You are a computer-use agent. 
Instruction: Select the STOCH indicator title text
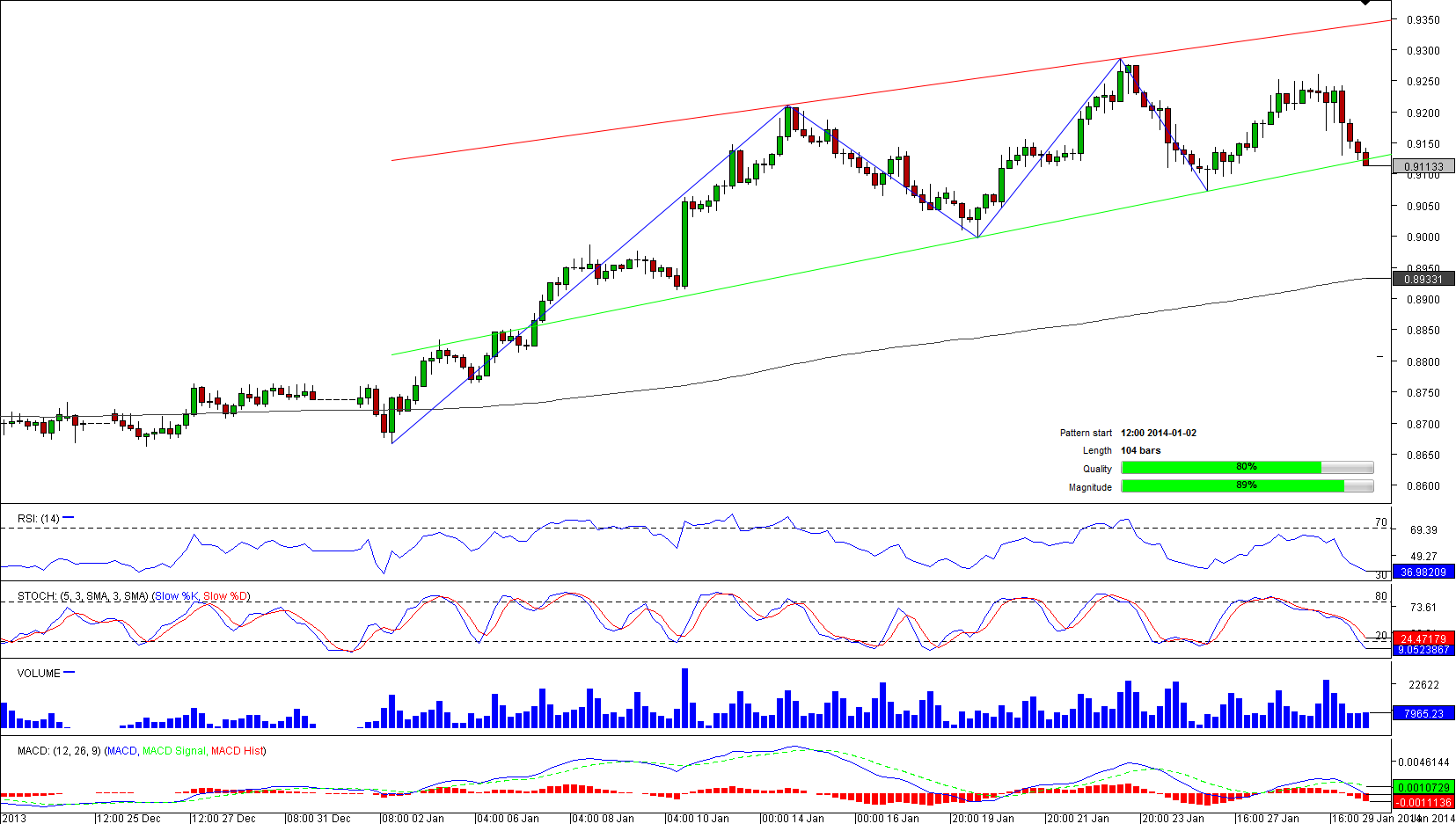83,596
